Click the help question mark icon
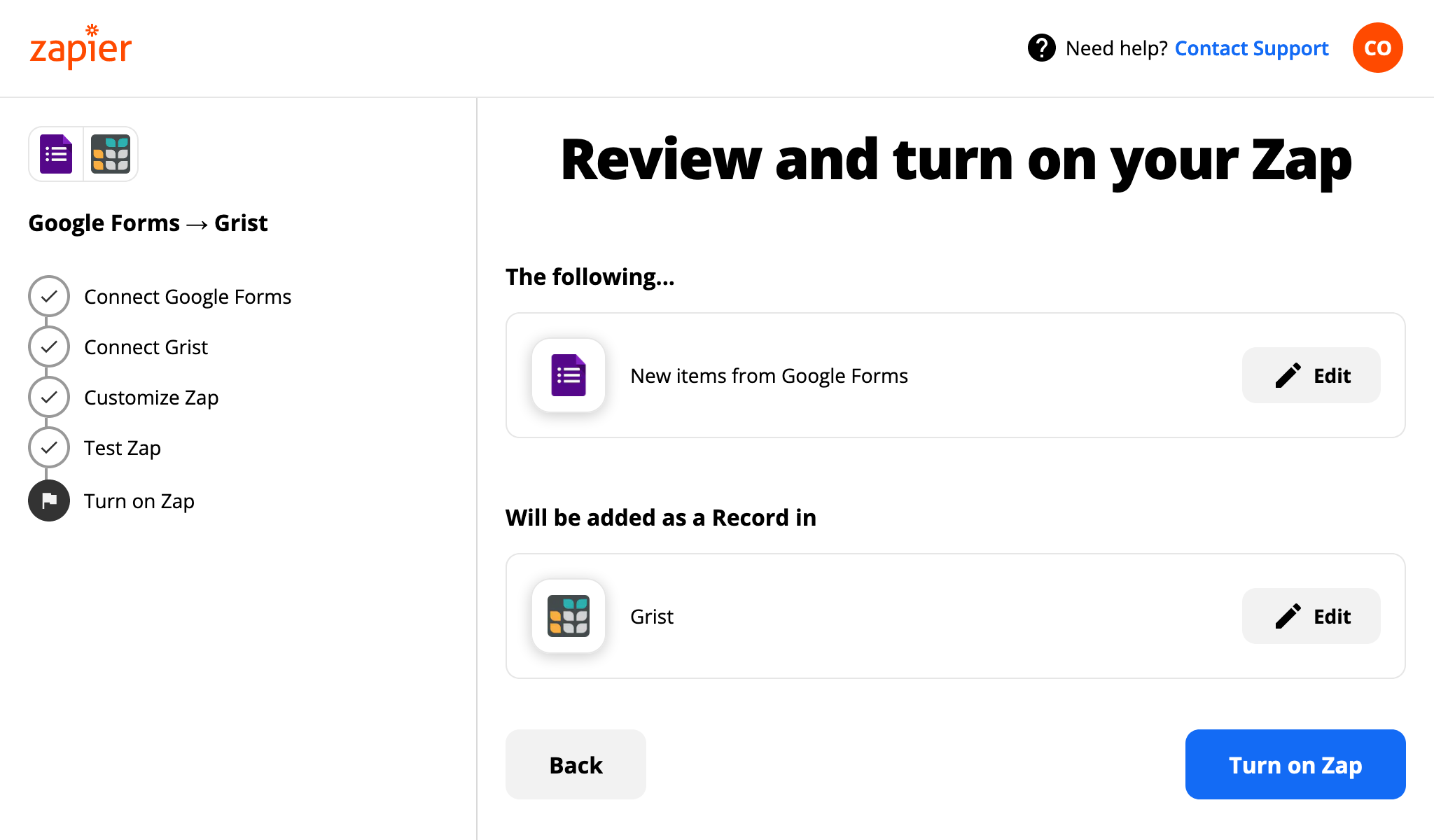Image resolution: width=1434 pixels, height=840 pixels. coord(1041,48)
